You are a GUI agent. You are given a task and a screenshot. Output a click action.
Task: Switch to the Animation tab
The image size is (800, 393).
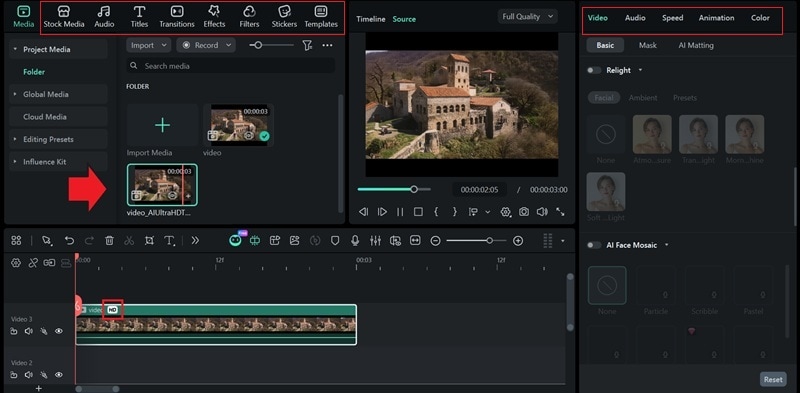coord(716,18)
